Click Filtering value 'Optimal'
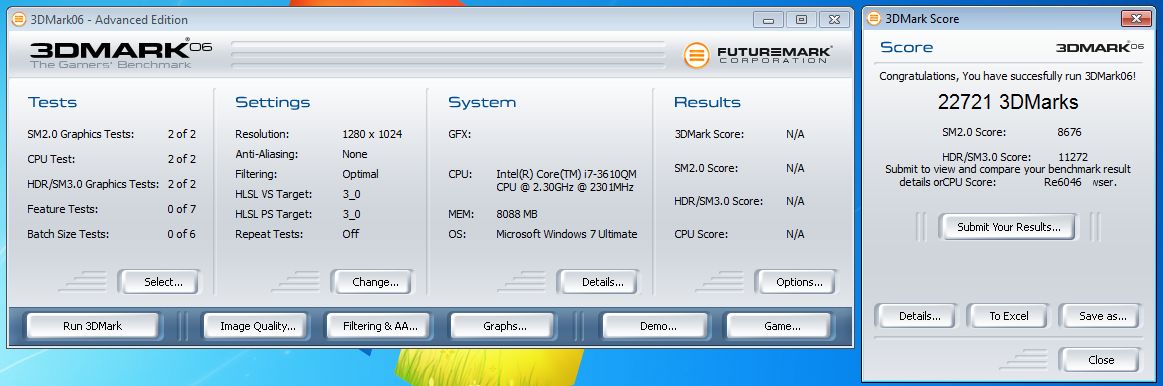 360,174
